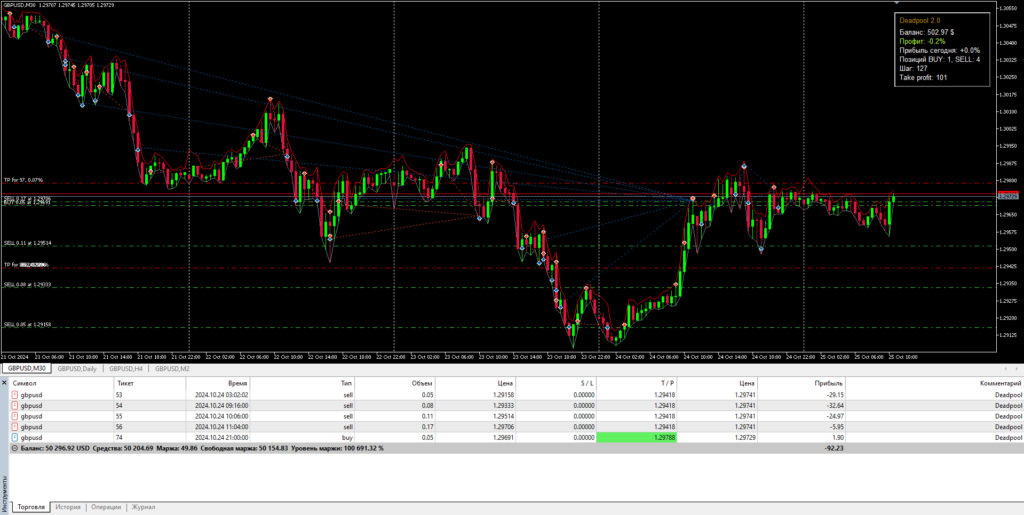Click the Позиций BUY: 1, SELL: 4 line
1024x515 pixels.
940,59
